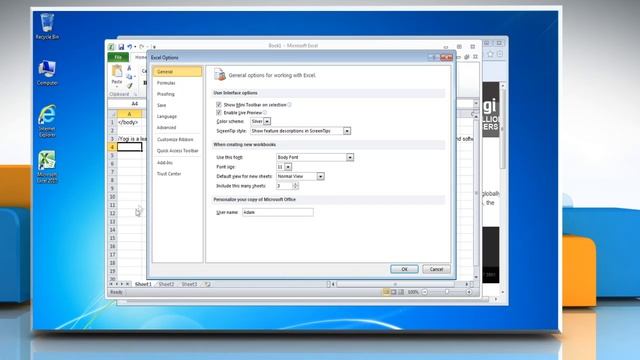Open the Quick Access Toolbar category
This screenshot has height=360, width=640.
[177, 151]
